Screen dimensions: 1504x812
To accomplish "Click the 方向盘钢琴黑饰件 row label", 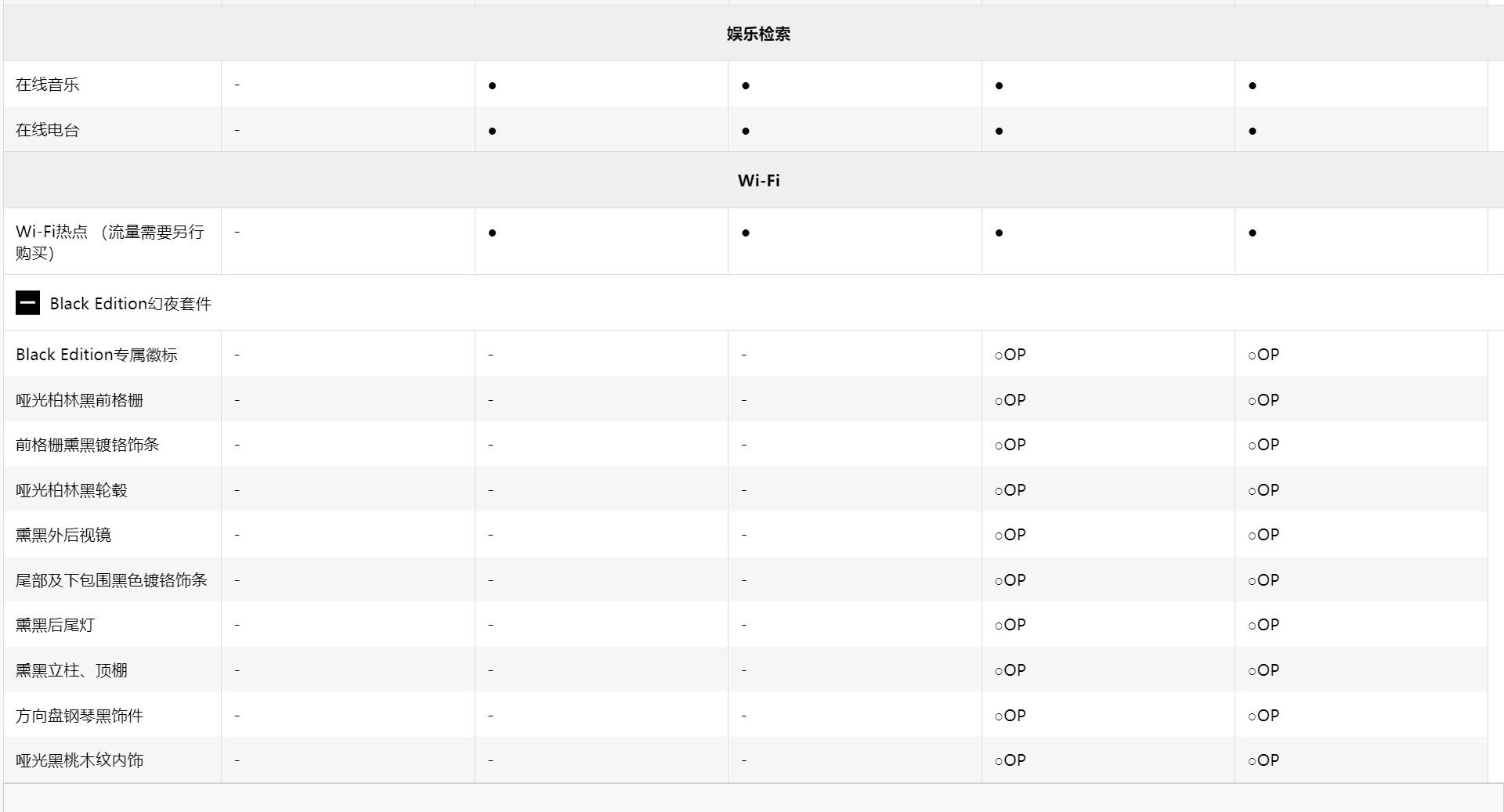I will [x=80, y=716].
